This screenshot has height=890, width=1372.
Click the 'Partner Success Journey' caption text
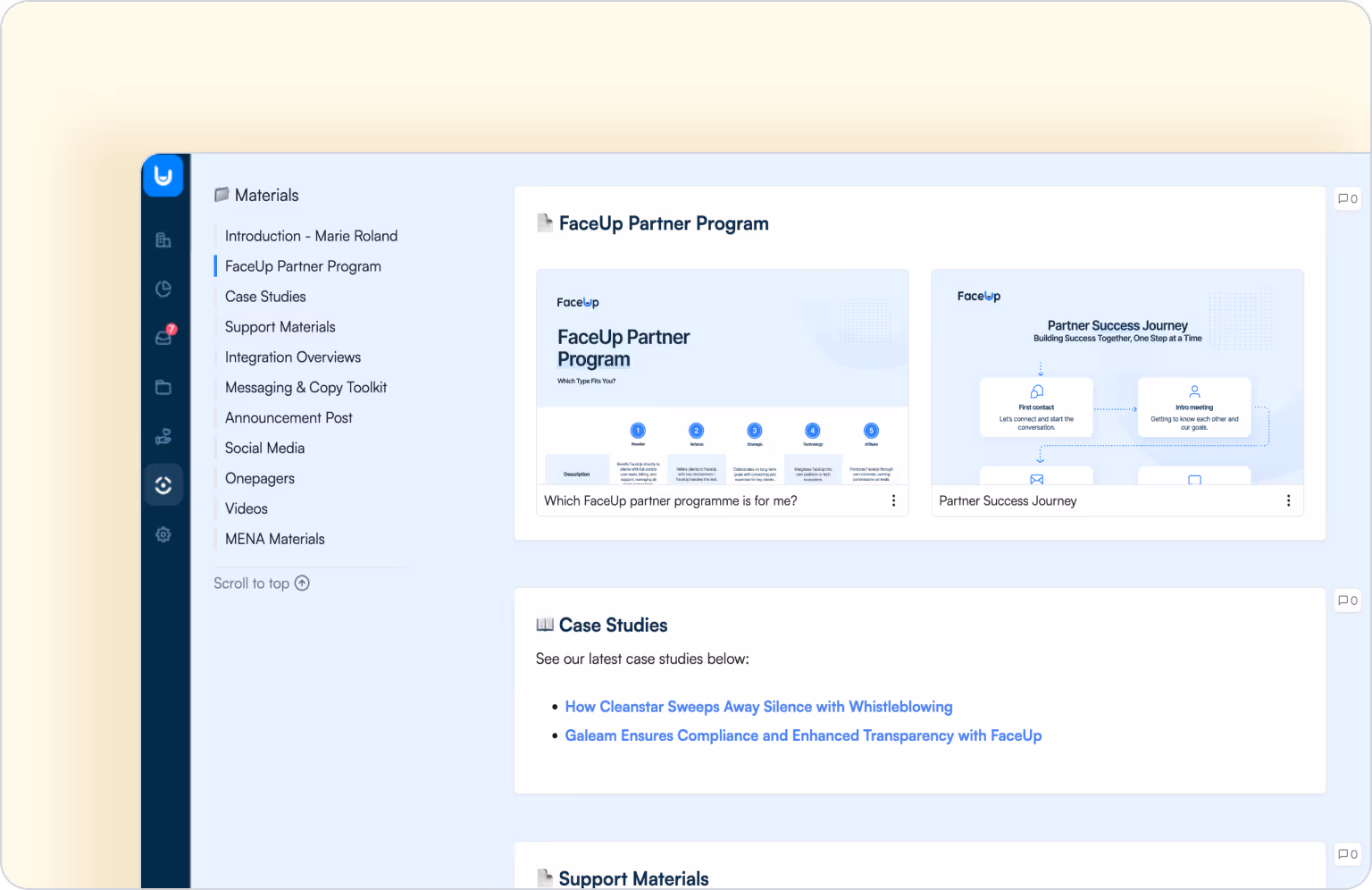pyautogui.click(x=1008, y=501)
